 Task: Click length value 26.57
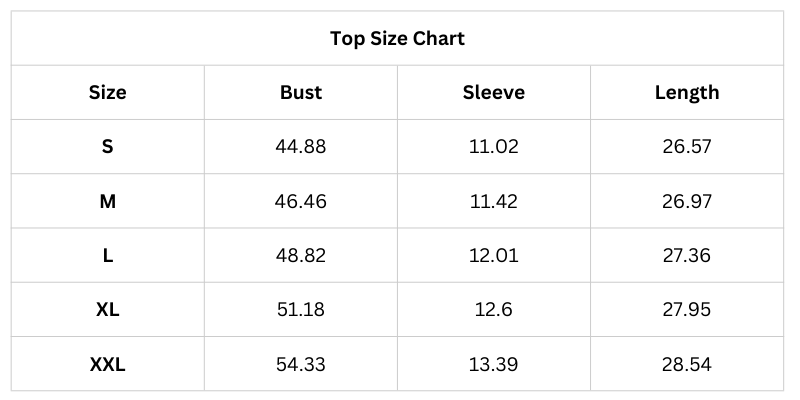[x=687, y=147]
